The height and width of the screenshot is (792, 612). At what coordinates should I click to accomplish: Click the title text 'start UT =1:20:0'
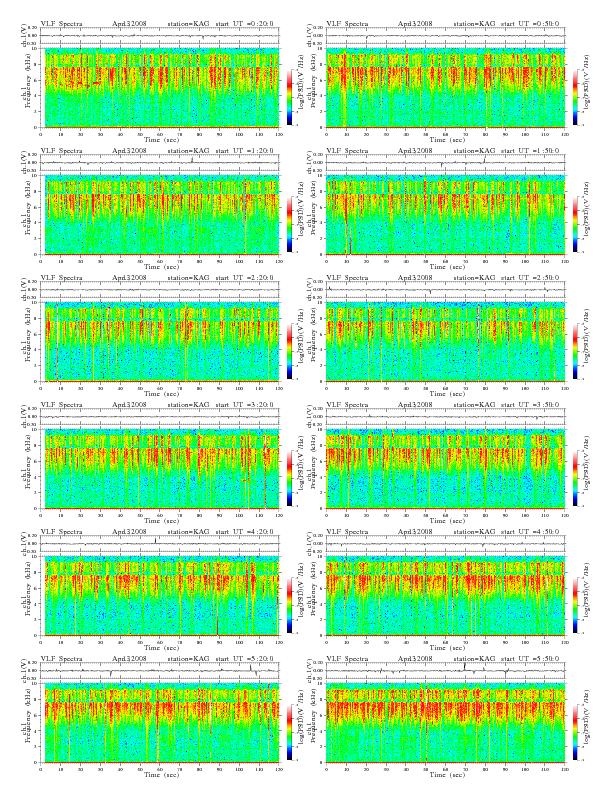click(245, 151)
